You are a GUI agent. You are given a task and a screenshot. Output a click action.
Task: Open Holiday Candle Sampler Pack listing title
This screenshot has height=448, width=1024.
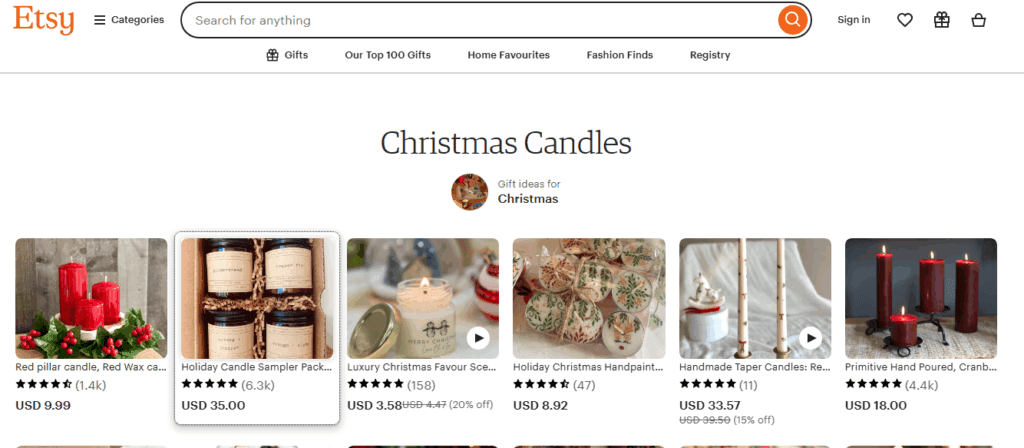click(x=257, y=367)
